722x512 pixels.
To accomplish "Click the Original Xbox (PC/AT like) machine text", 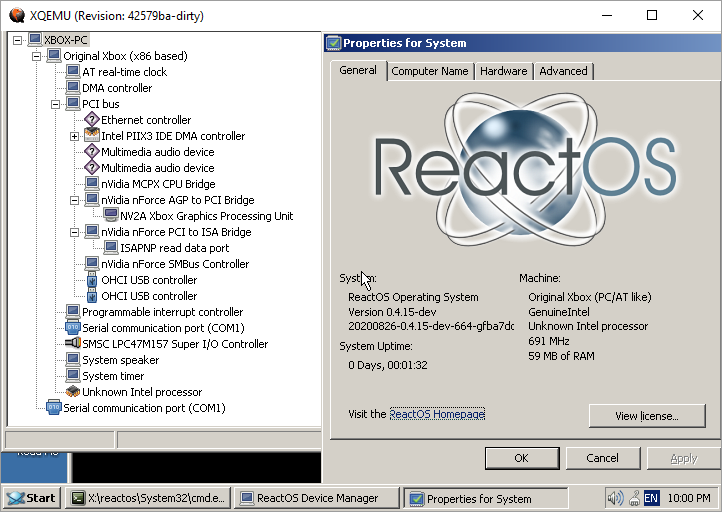I will coord(590,297).
